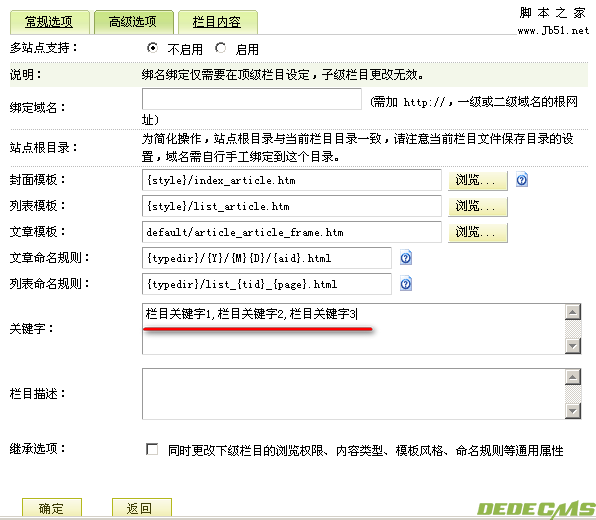
Task: Select the 不启用 radio button
Action: [152, 48]
